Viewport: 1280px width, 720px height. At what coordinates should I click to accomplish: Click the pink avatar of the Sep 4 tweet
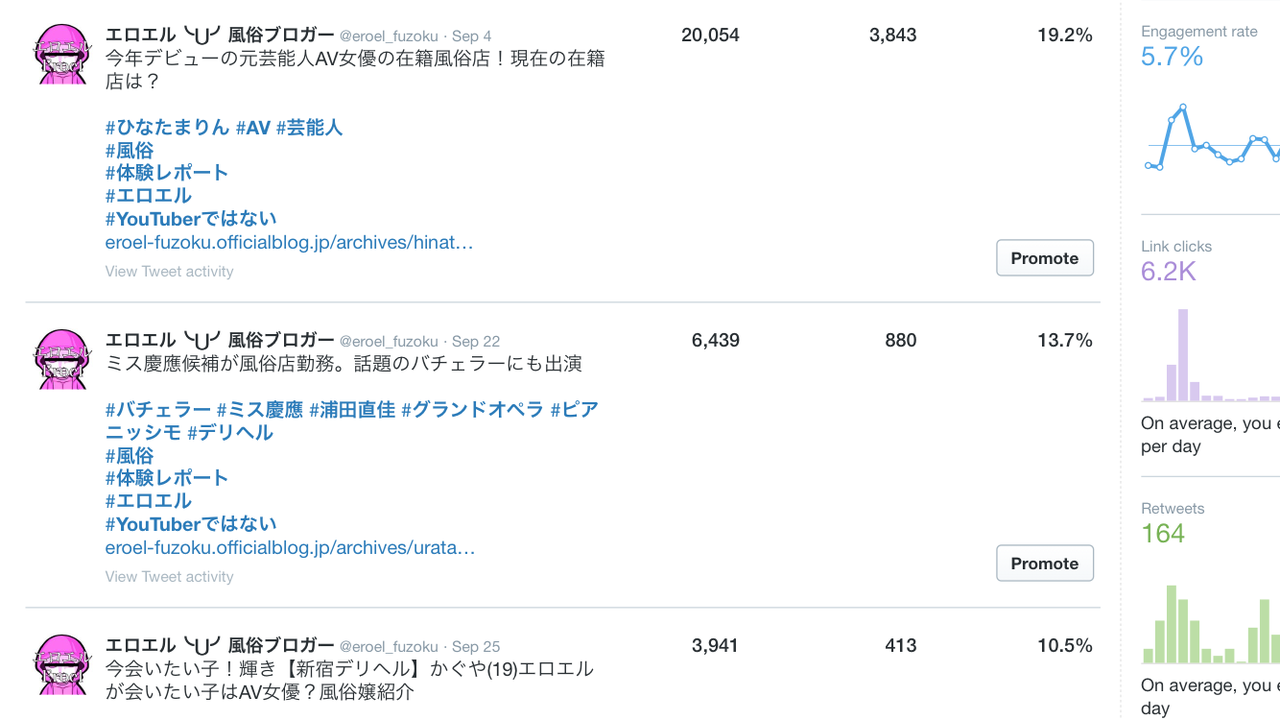tap(63, 54)
